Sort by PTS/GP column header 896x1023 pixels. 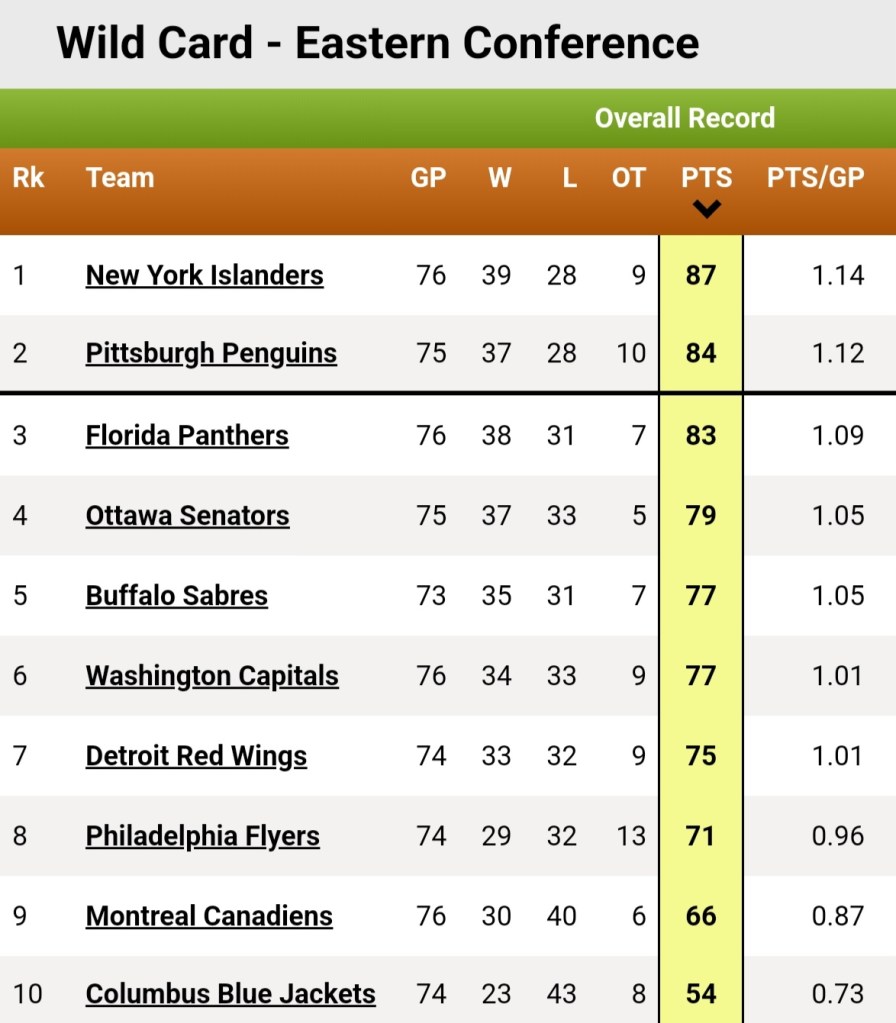816,177
